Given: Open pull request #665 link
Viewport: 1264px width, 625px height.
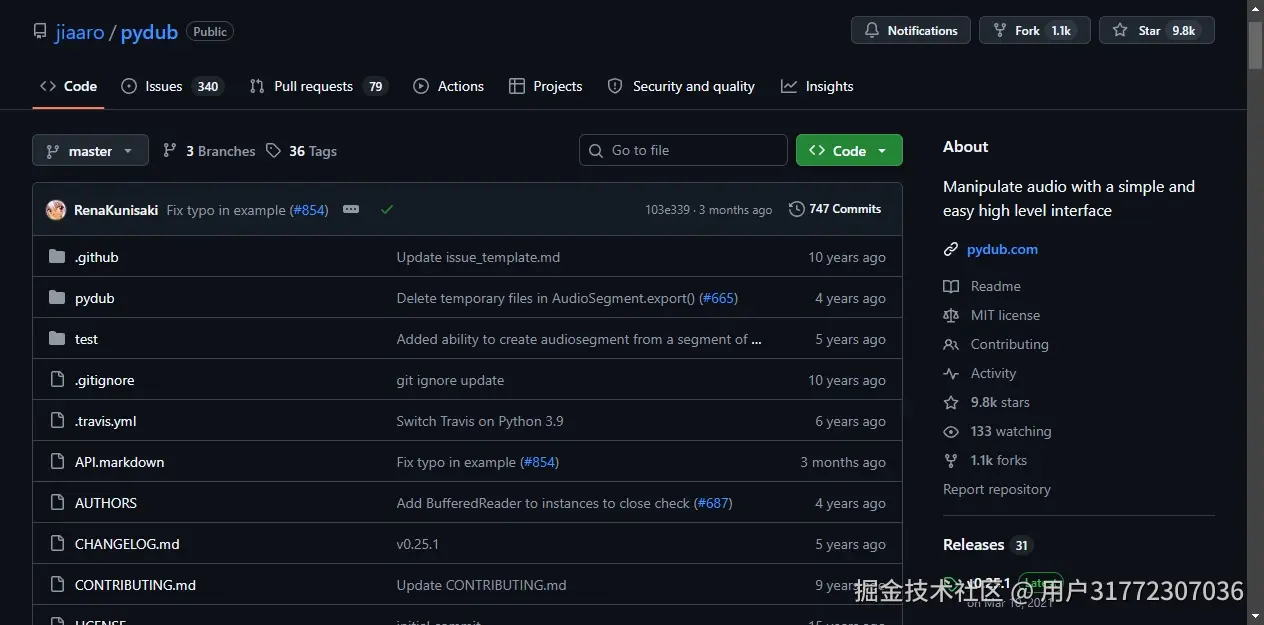Looking at the screenshot, I should pos(718,298).
